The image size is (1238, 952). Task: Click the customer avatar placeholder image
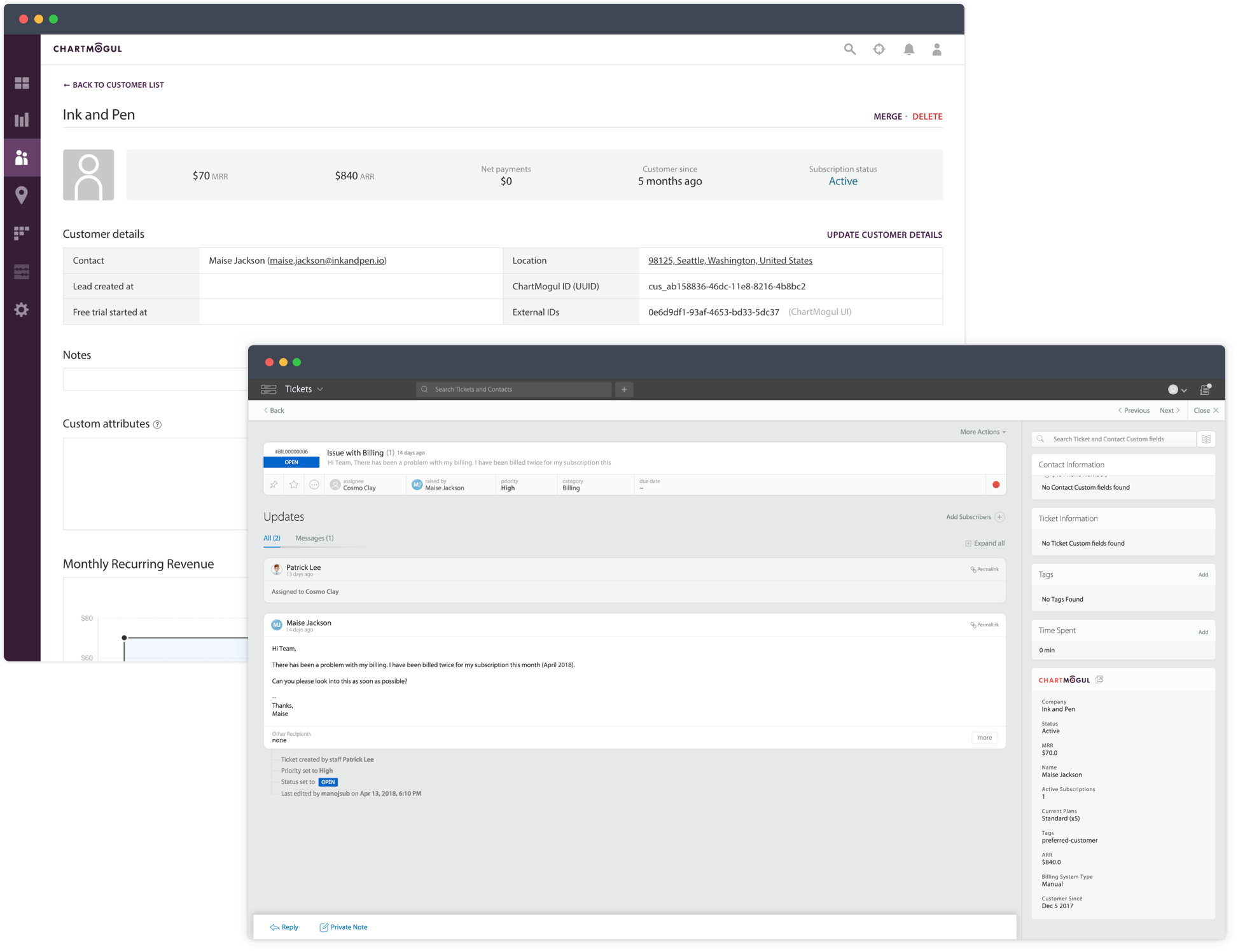pos(88,175)
